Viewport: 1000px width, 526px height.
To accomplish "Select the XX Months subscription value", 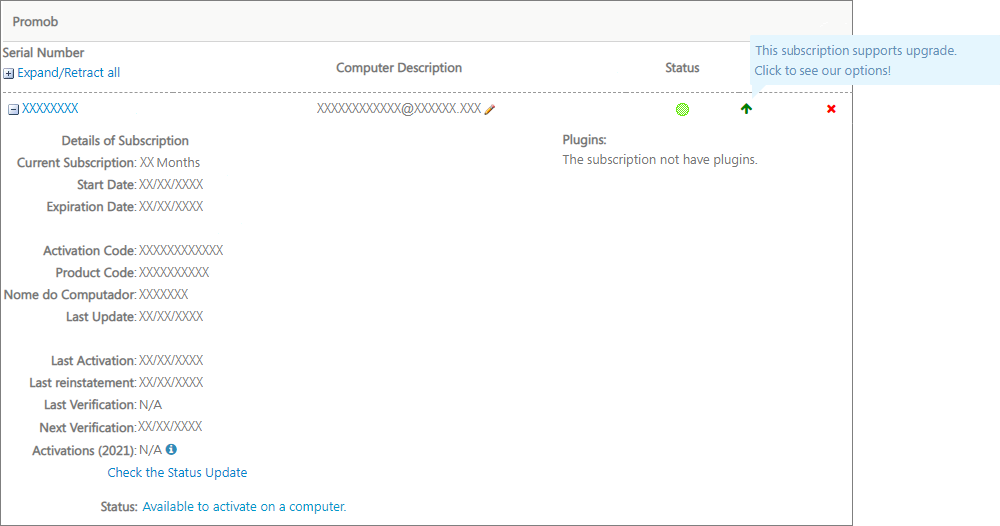I will 170,163.
